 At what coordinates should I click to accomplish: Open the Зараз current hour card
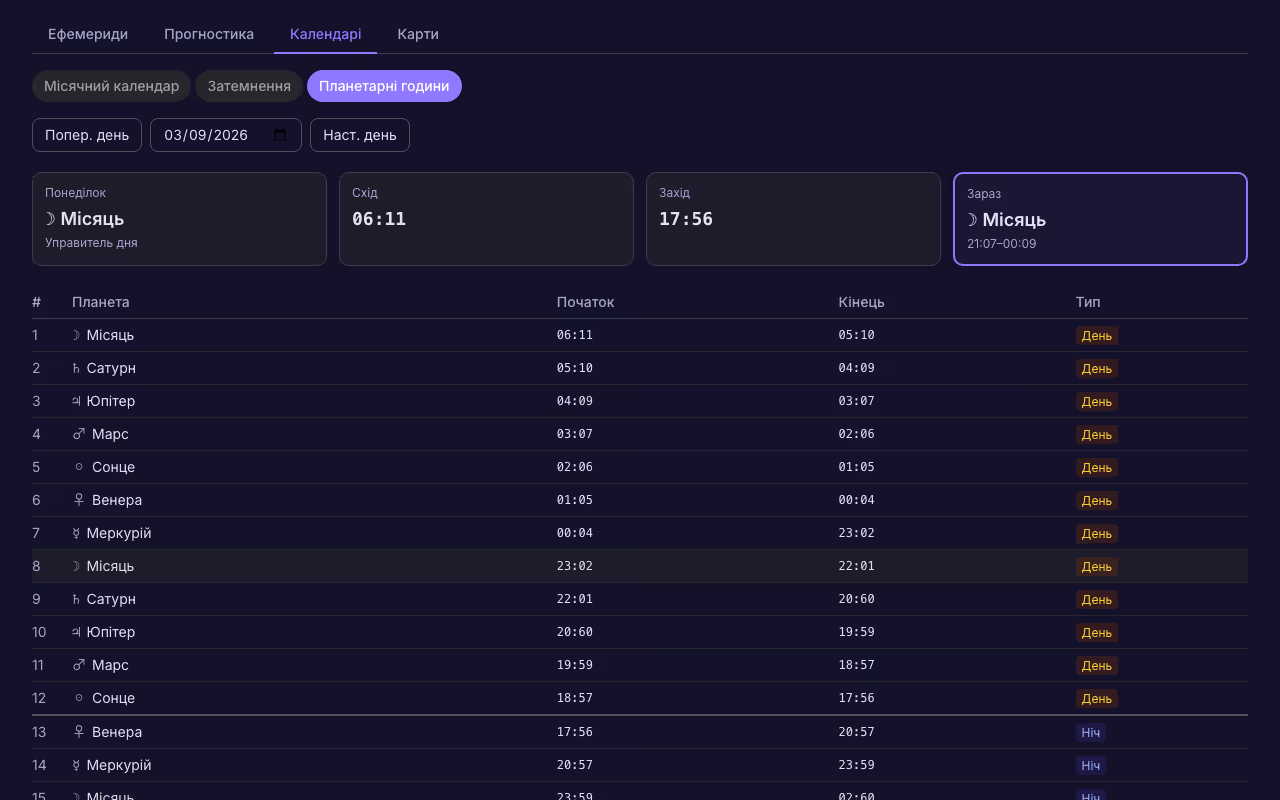[x=1100, y=219]
